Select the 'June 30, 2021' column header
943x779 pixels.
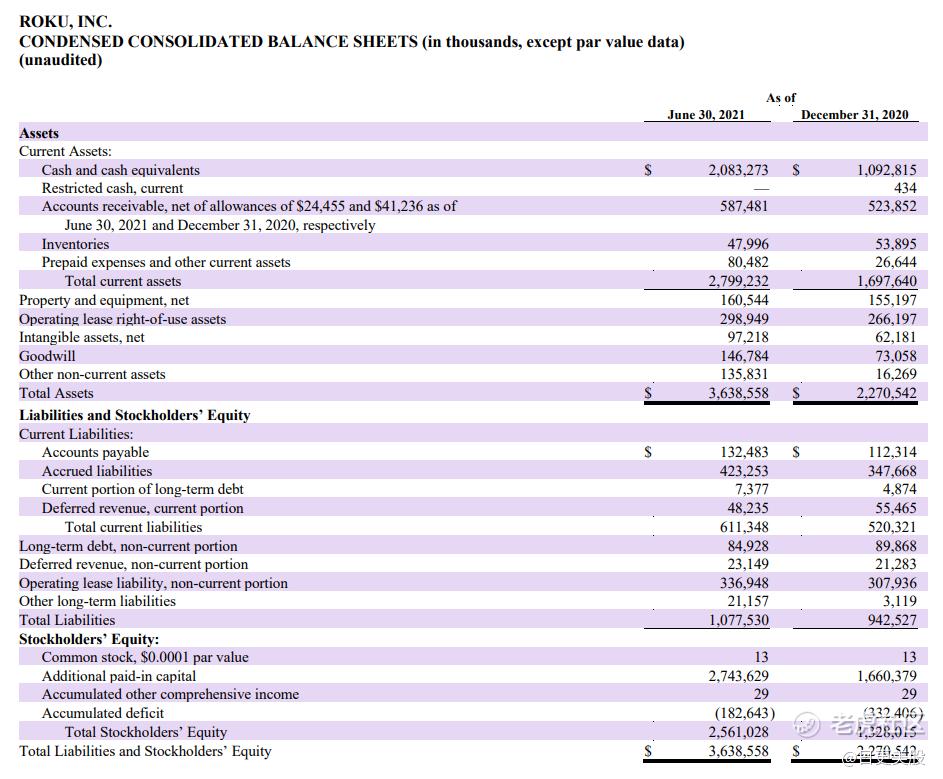coord(706,114)
